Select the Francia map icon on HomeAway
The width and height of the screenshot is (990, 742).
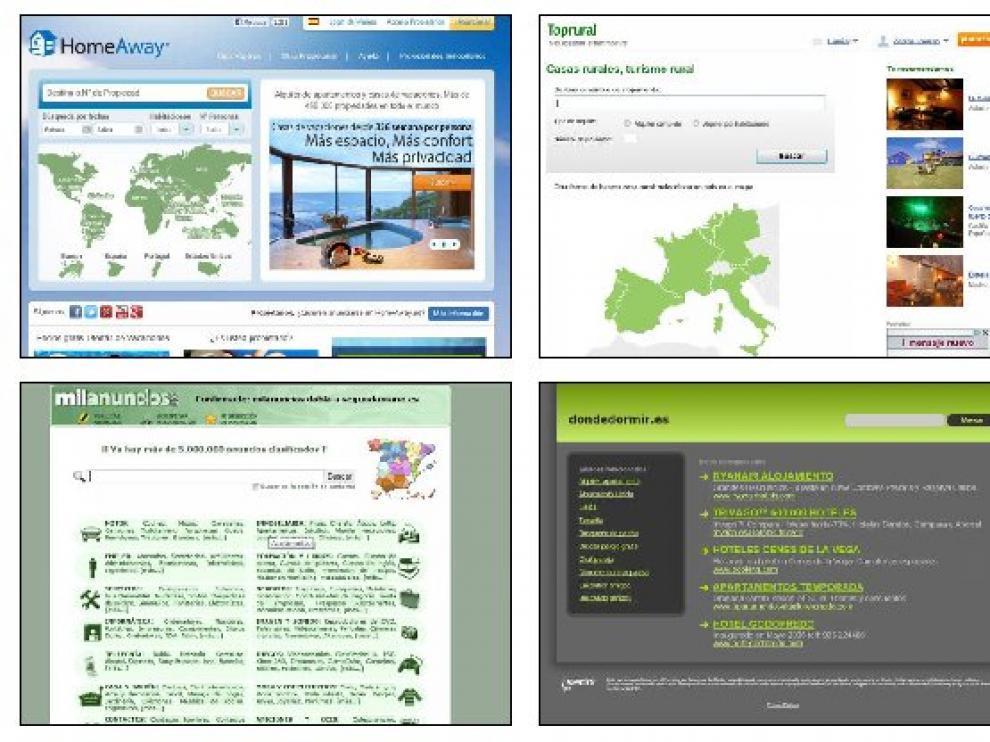(x=71, y=270)
